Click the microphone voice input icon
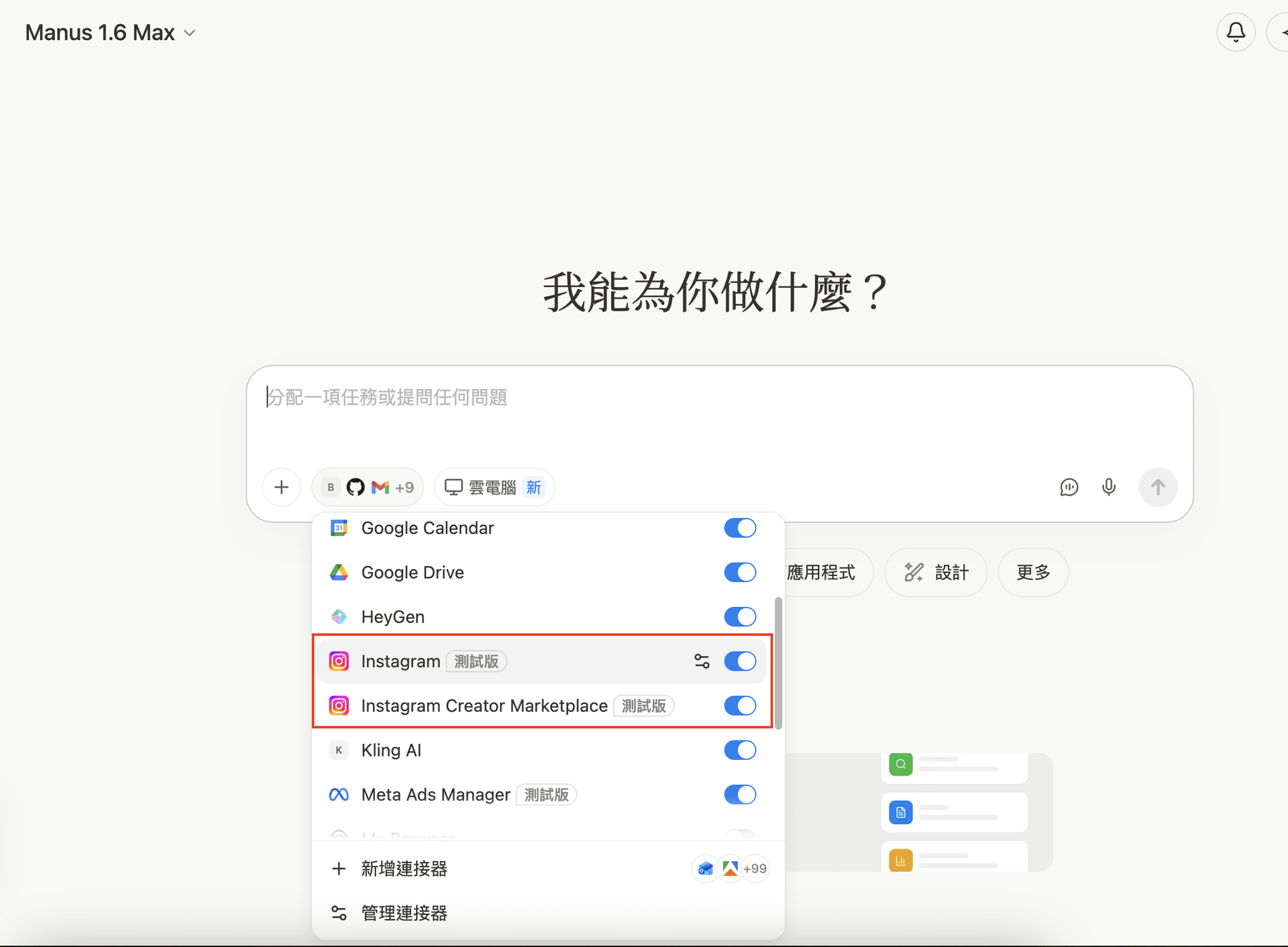The image size is (1288, 947). tap(1109, 487)
